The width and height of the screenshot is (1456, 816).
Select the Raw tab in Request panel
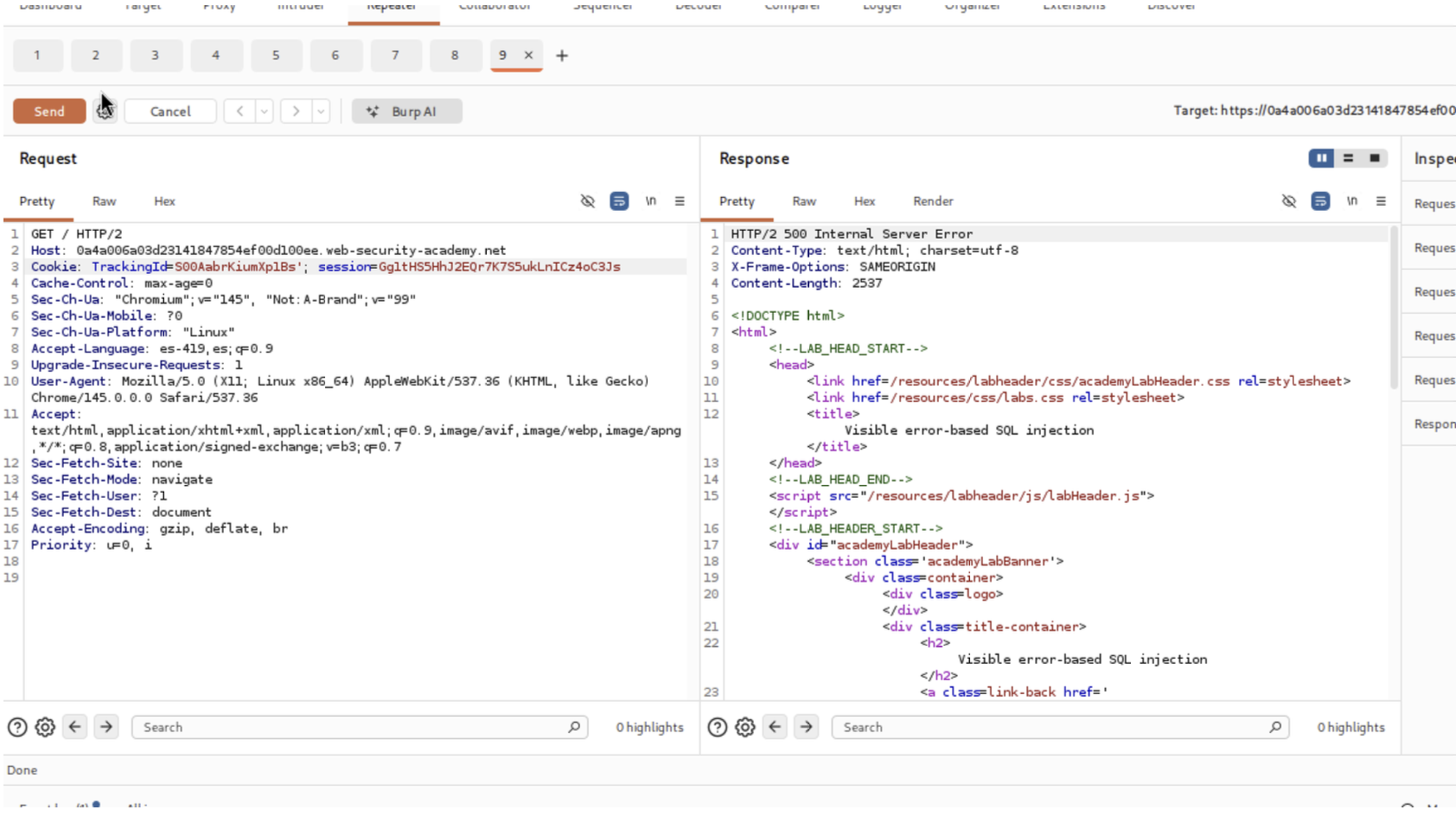click(104, 201)
